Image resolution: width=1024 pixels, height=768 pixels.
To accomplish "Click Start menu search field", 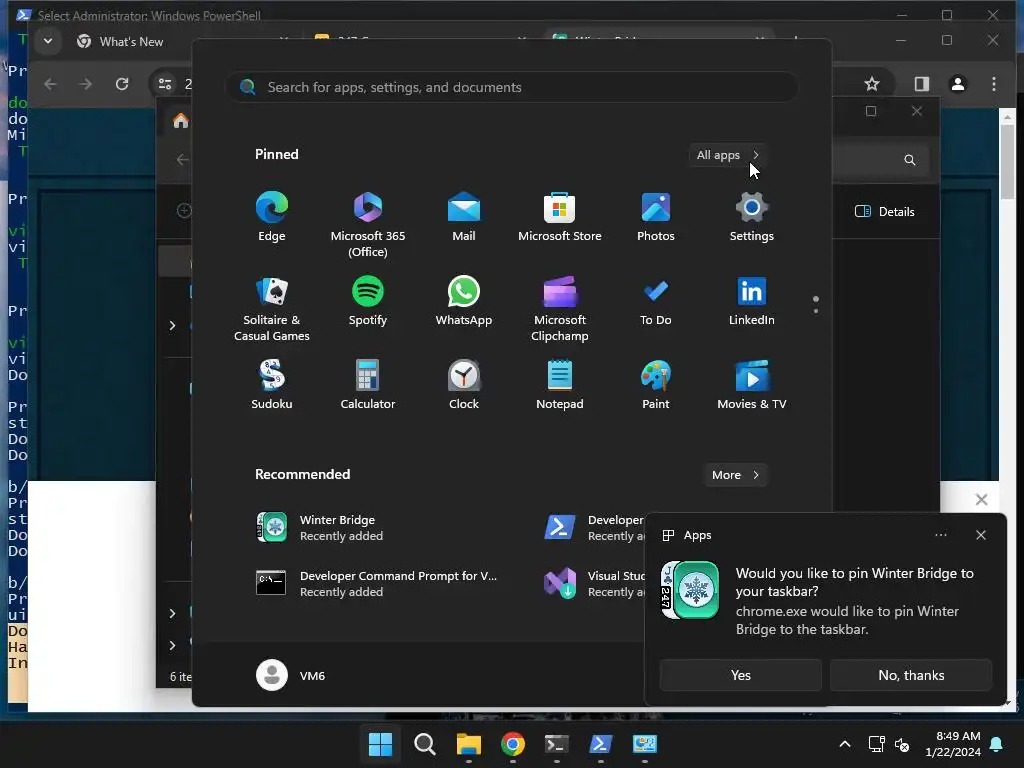I will tap(512, 88).
